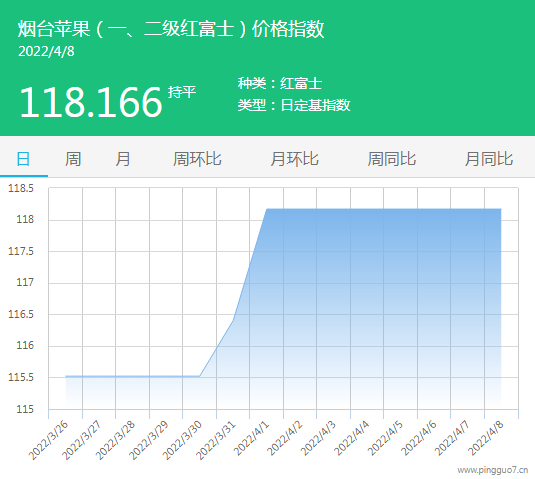The height and width of the screenshot is (479, 535).
Task: Select the 日 daily tab
Action: point(24,159)
